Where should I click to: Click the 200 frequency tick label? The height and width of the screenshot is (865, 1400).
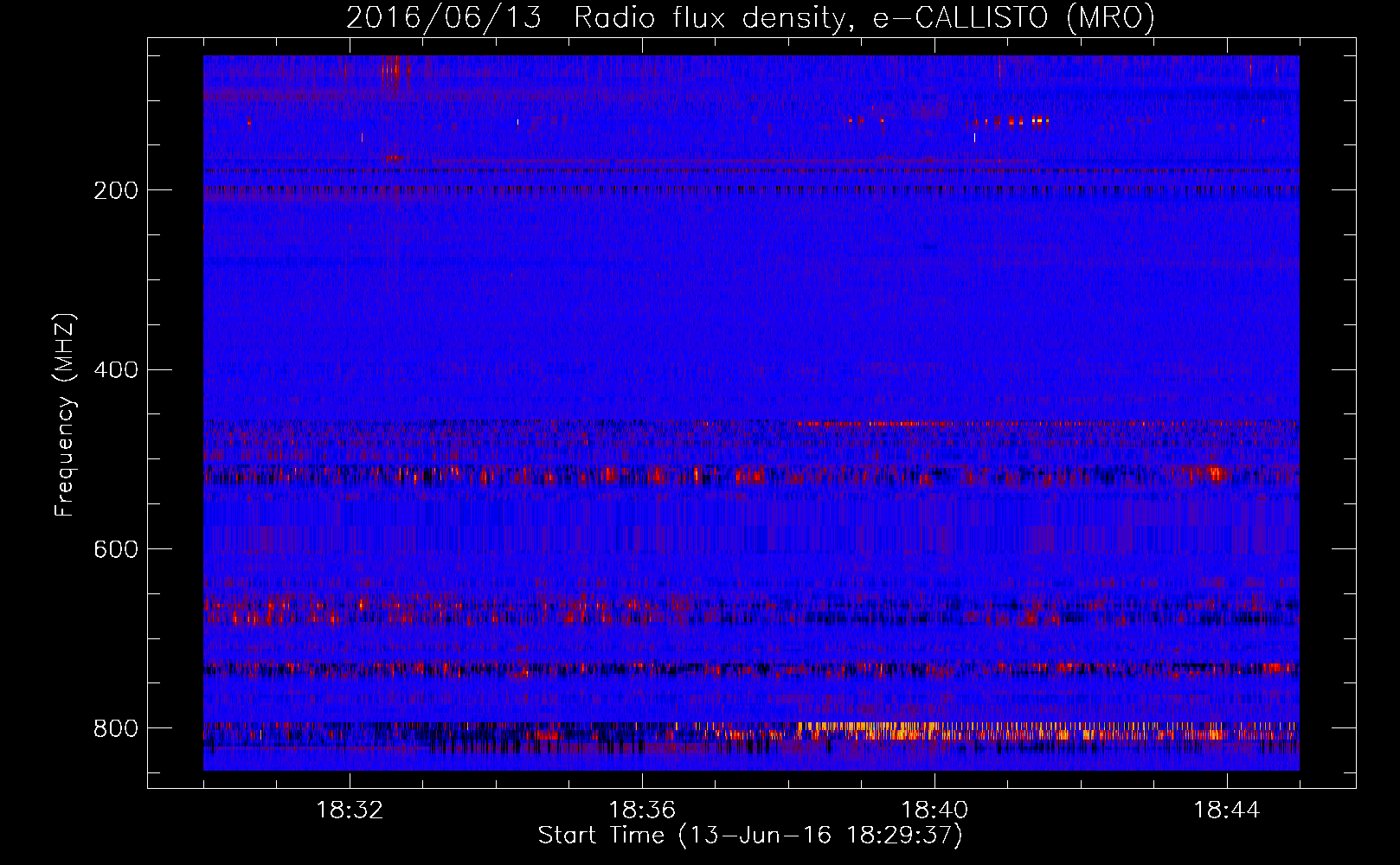(x=115, y=190)
